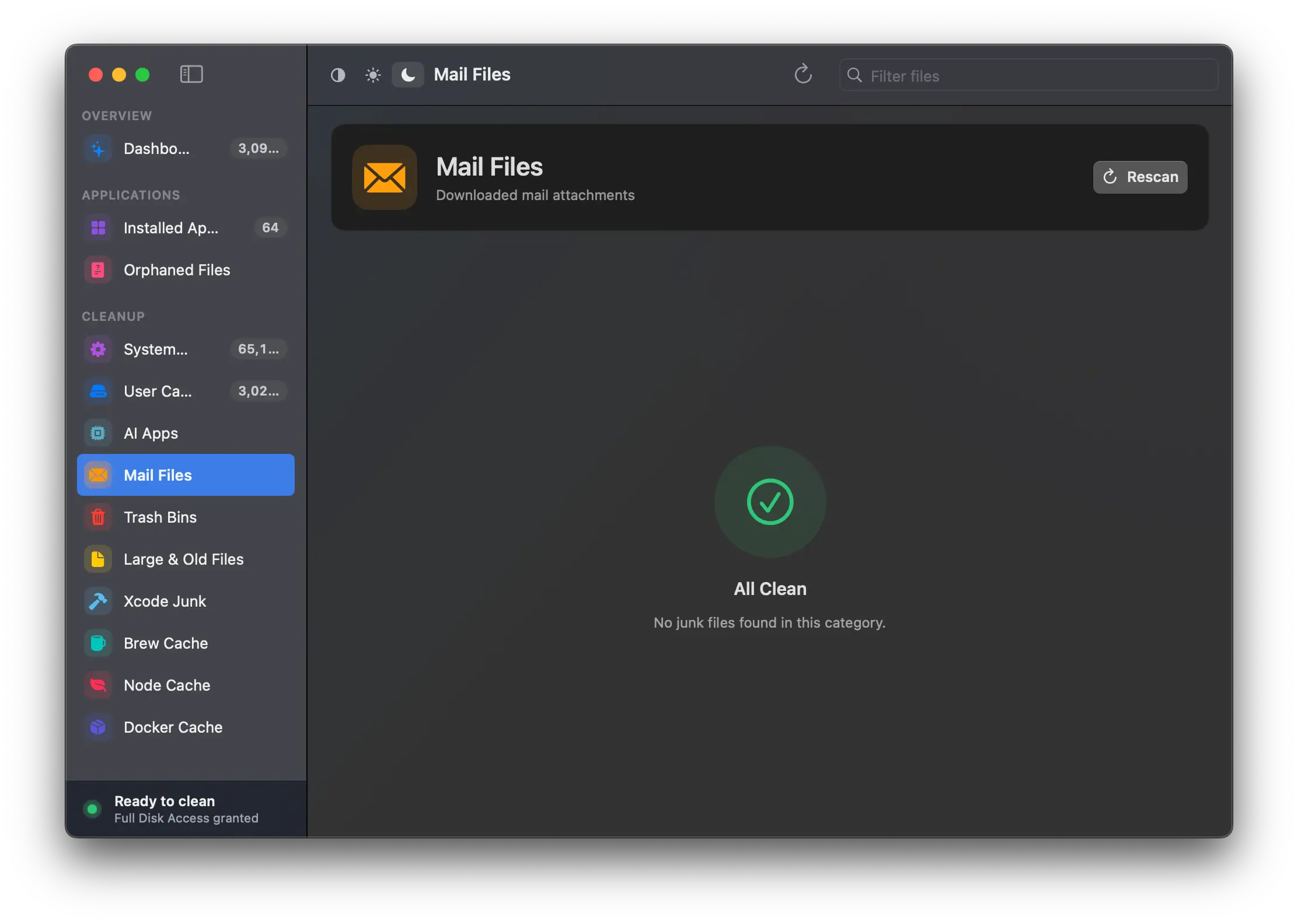The height and width of the screenshot is (924, 1298).
Task: Click the User Cache 3,02... size badge
Action: 259,391
